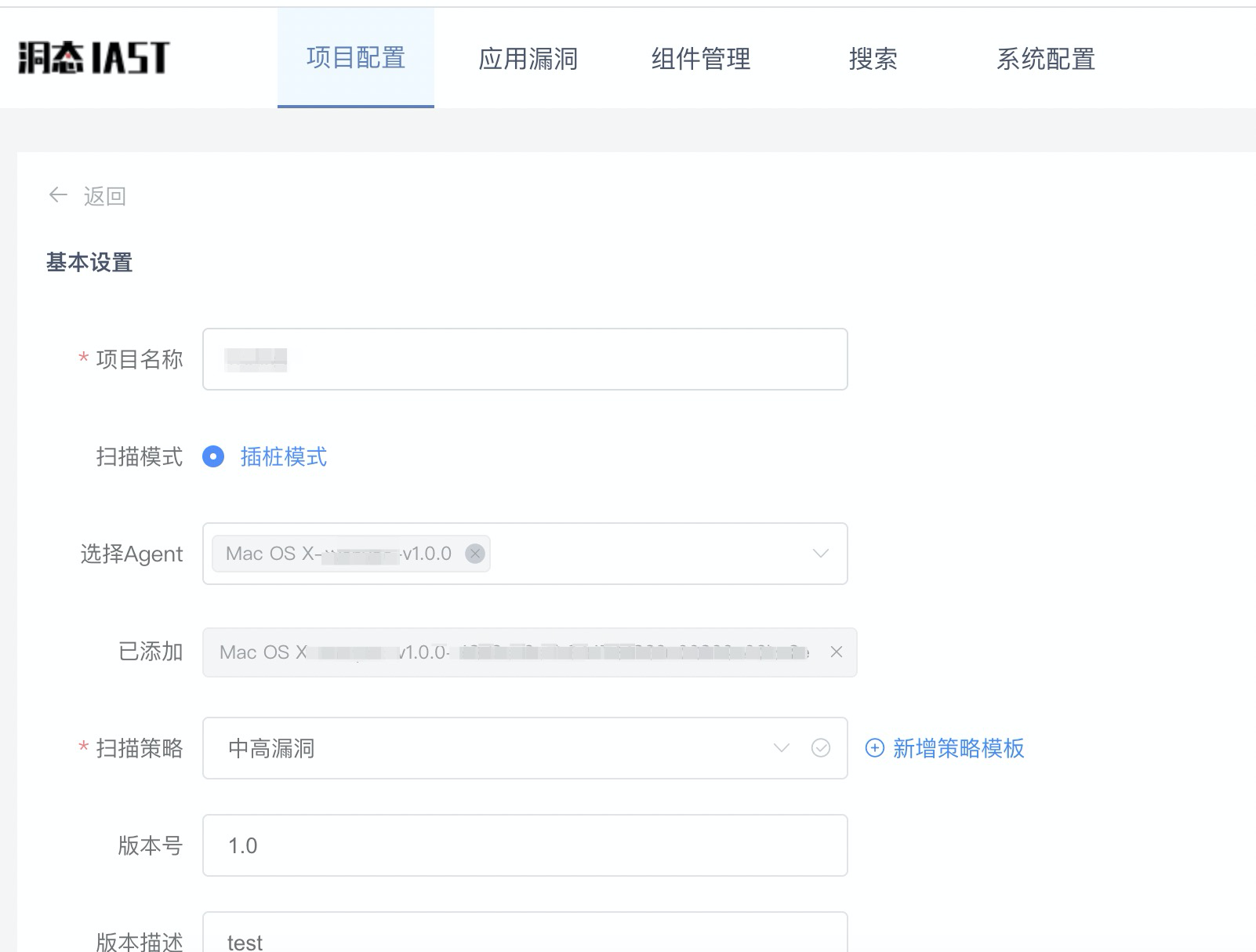The width and height of the screenshot is (1256, 952).
Task: Select the 组件管理 menu item
Action: click(700, 58)
